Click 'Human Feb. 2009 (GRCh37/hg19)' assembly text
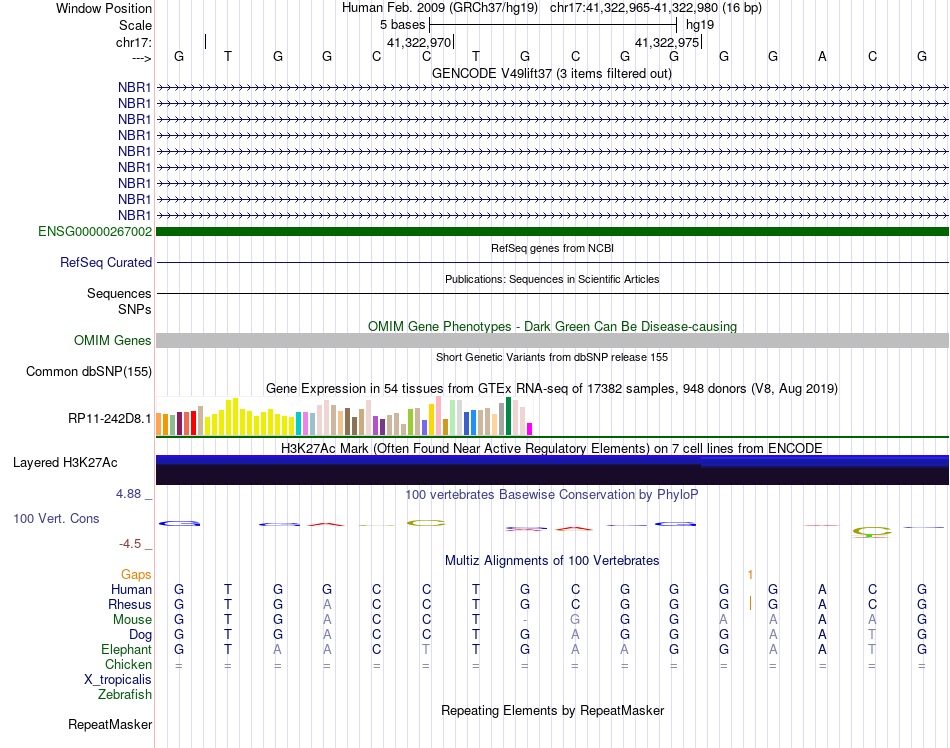The image size is (950, 748). 440,8
